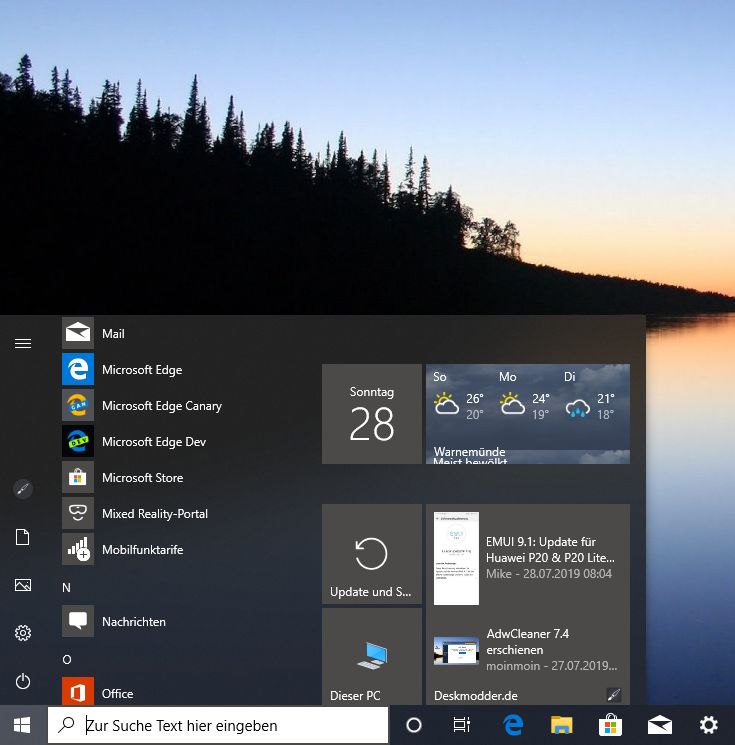Open Task View on taskbar
The image size is (735, 745).
coord(461,725)
